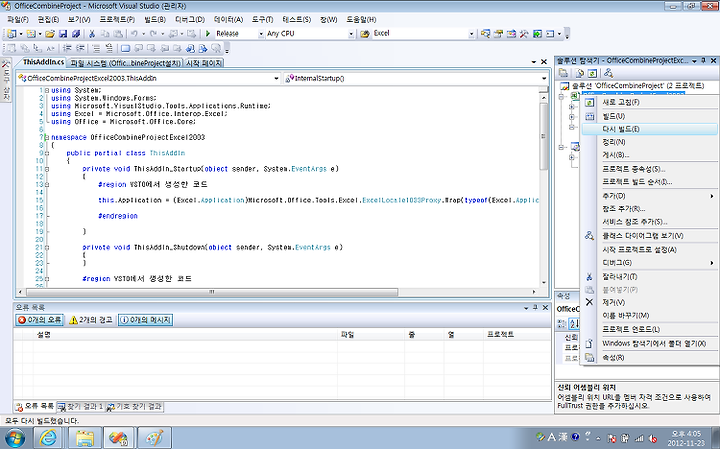Open the Any CPU platform dropdown
The width and height of the screenshot is (720, 449).
coord(351,34)
